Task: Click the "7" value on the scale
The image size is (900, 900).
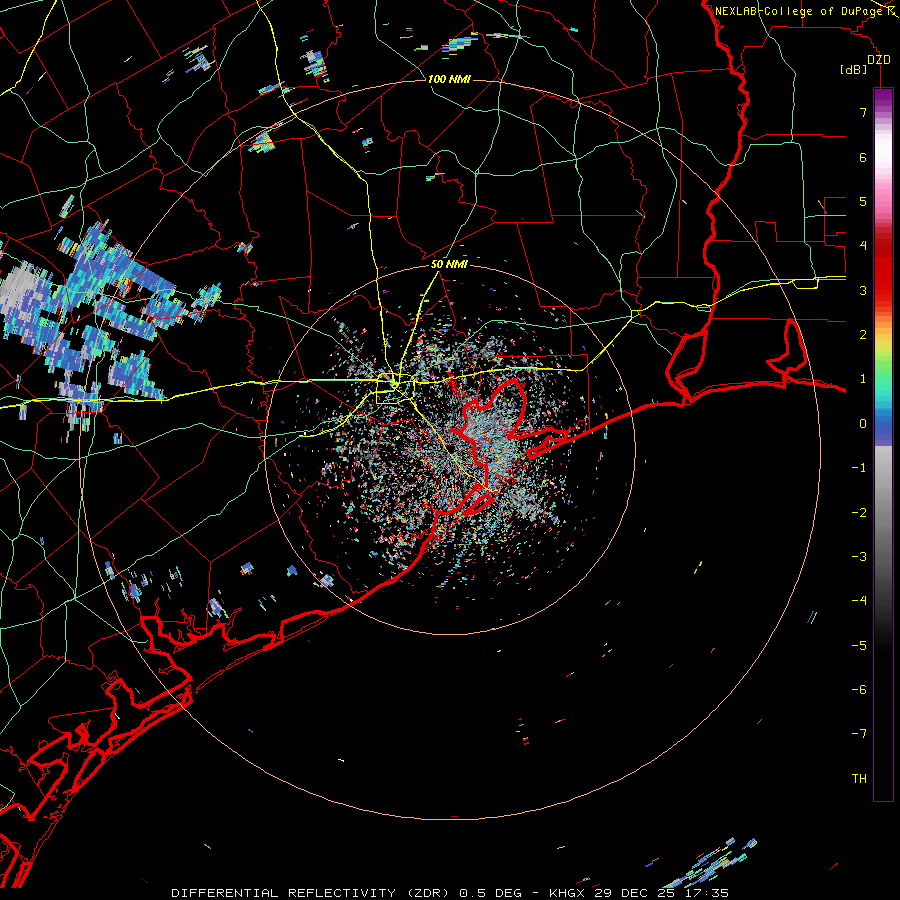Action: [x=863, y=112]
